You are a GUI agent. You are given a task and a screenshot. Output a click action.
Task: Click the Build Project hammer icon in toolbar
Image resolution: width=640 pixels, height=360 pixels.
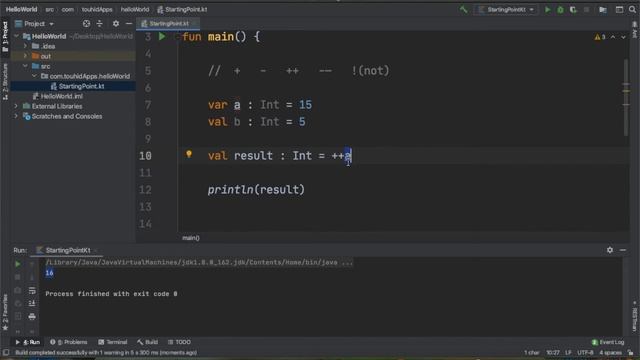coord(463,9)
